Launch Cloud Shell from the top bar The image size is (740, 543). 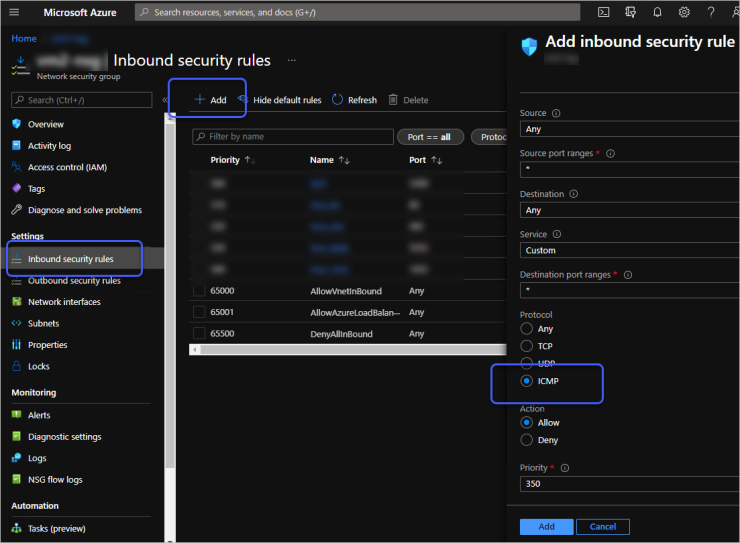(x=603, y=12)
